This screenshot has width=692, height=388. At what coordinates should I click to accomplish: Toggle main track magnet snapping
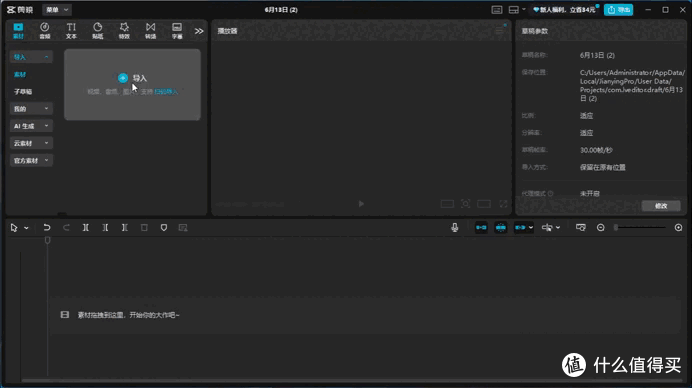481,227
